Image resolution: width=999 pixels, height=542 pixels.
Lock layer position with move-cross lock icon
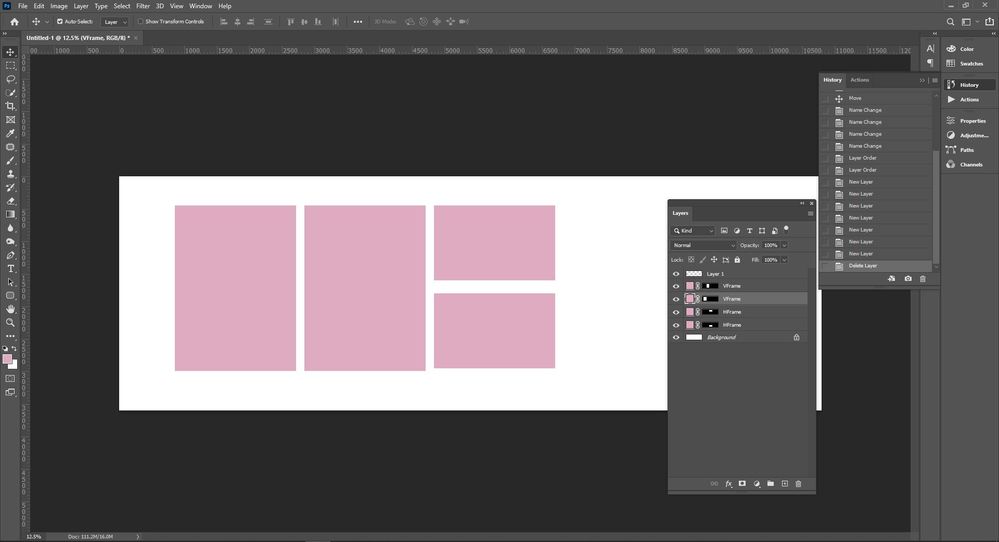tap(714, 260)
